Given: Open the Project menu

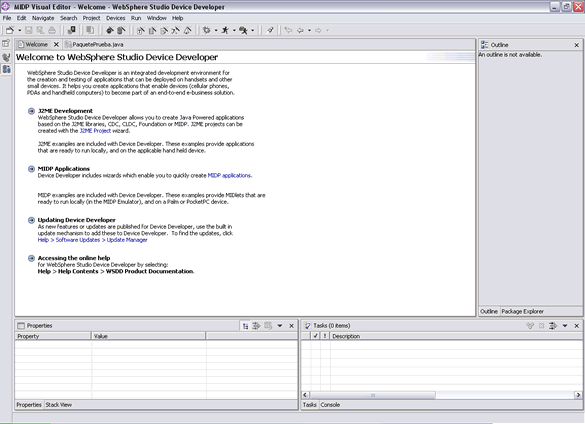Looking at the screenshot, I should (x=91, y=18).
